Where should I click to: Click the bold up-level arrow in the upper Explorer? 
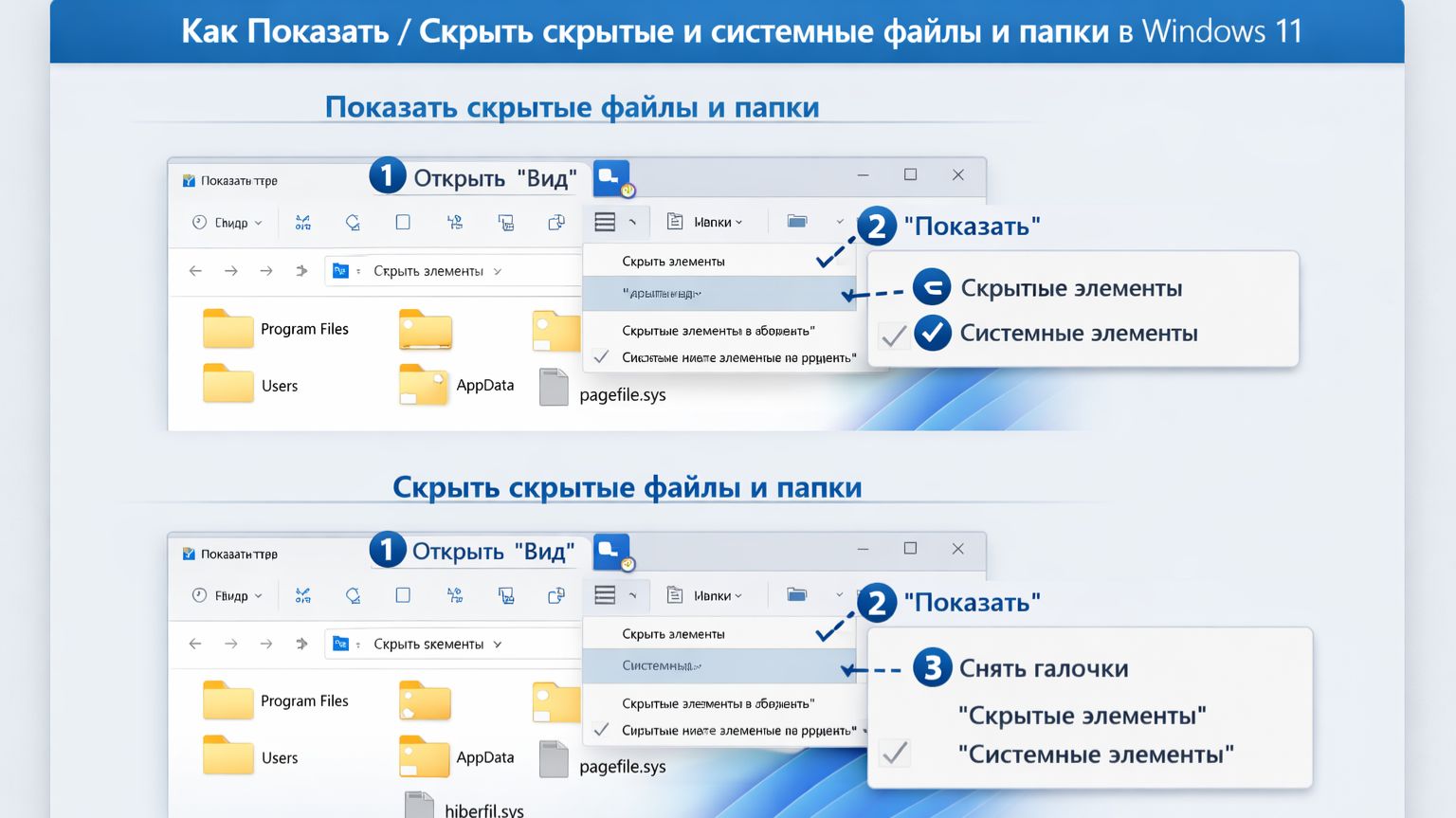pyautogui.click(x=301, y=271)
